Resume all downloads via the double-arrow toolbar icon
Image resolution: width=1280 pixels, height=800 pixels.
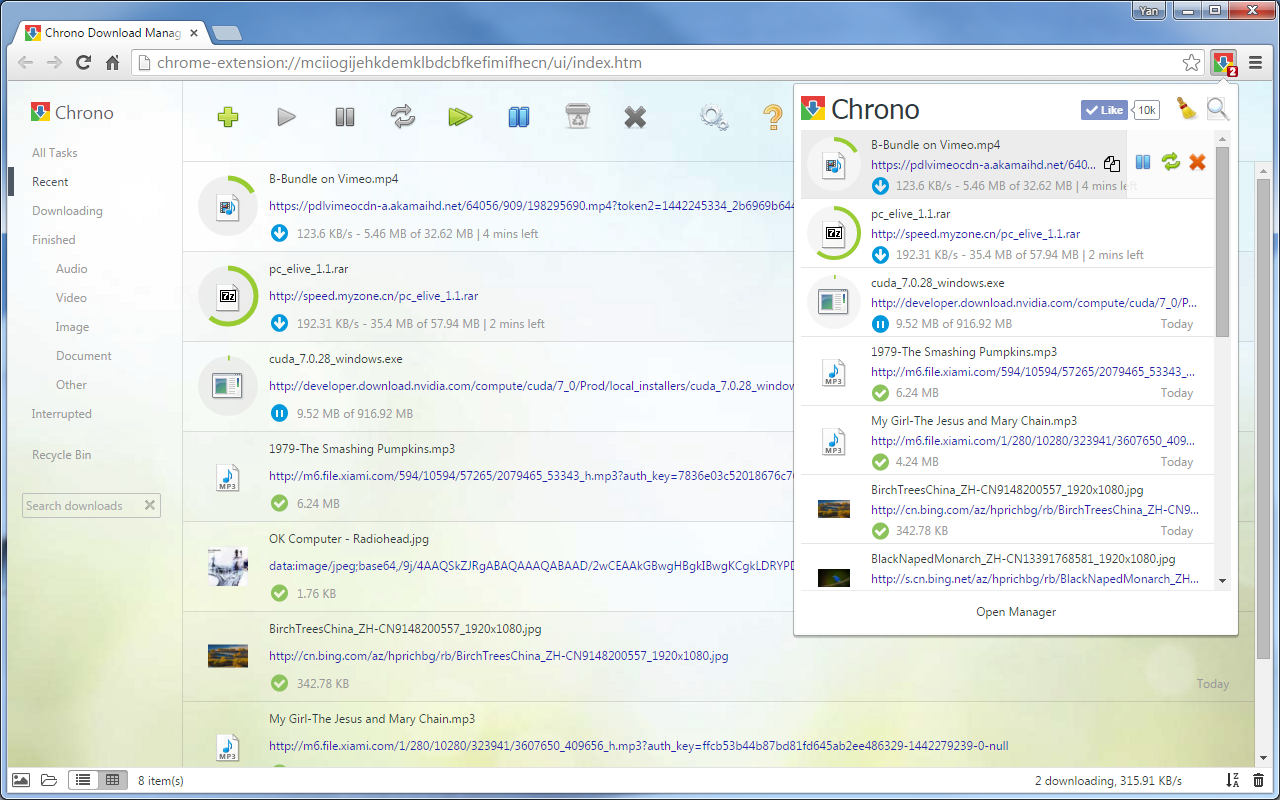(403, 117)
